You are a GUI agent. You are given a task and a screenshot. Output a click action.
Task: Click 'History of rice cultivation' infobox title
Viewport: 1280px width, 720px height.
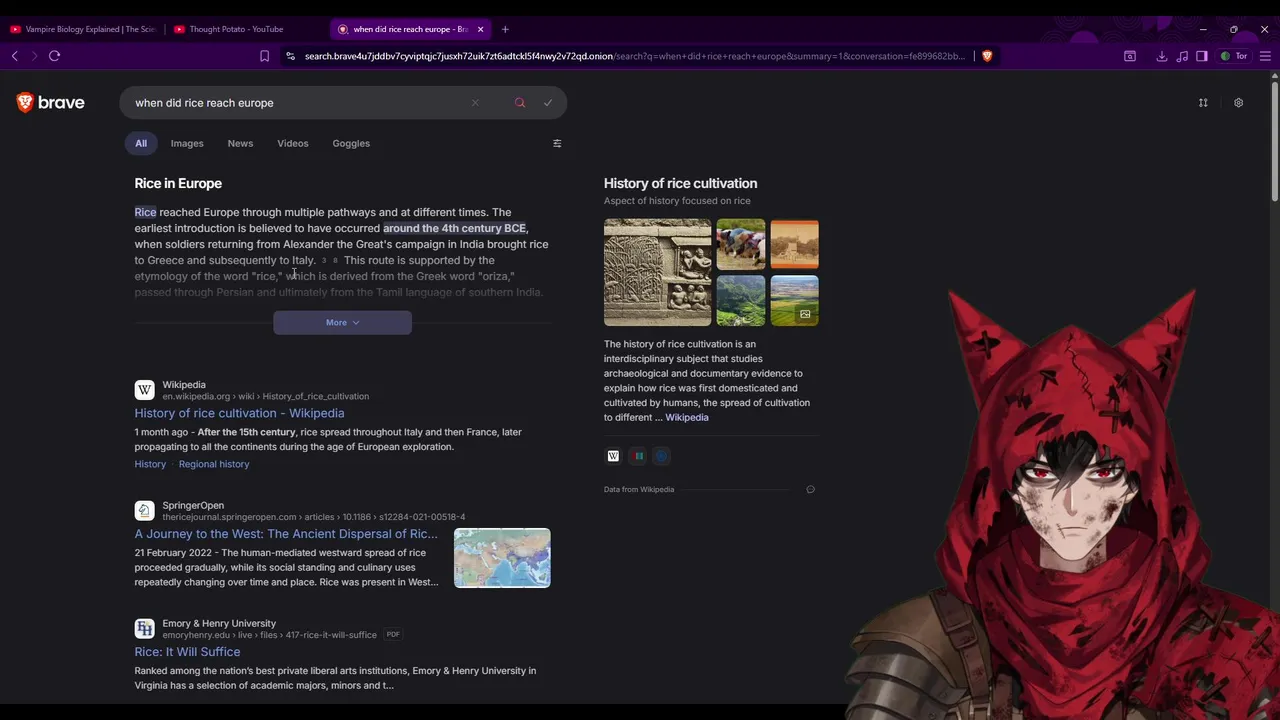coord(681,183)
